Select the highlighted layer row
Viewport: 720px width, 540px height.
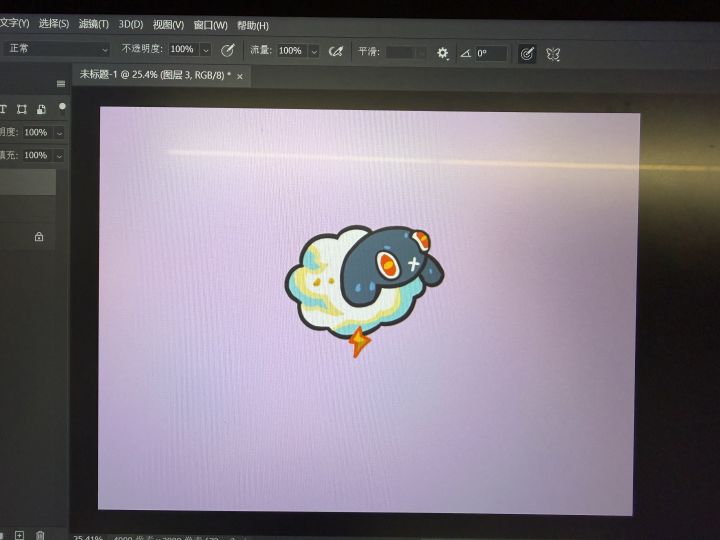[28, 182]
